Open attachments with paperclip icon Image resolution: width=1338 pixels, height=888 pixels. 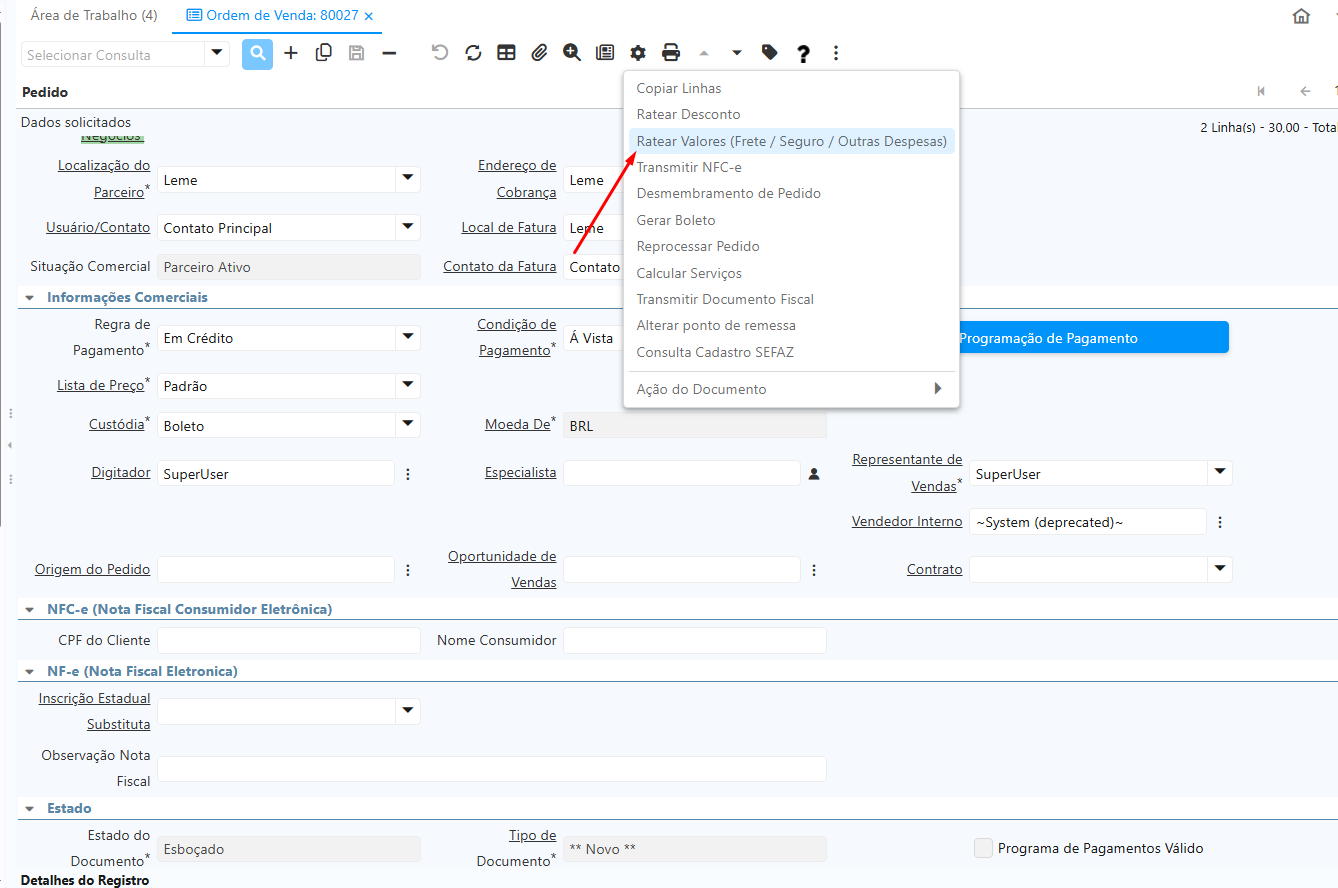point(539,53)
